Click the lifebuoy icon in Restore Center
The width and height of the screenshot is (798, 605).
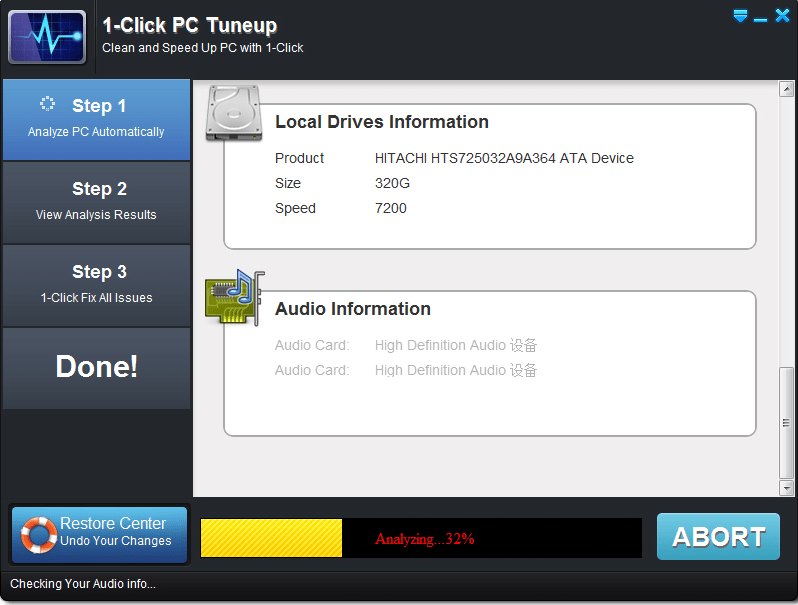[39, 535]
